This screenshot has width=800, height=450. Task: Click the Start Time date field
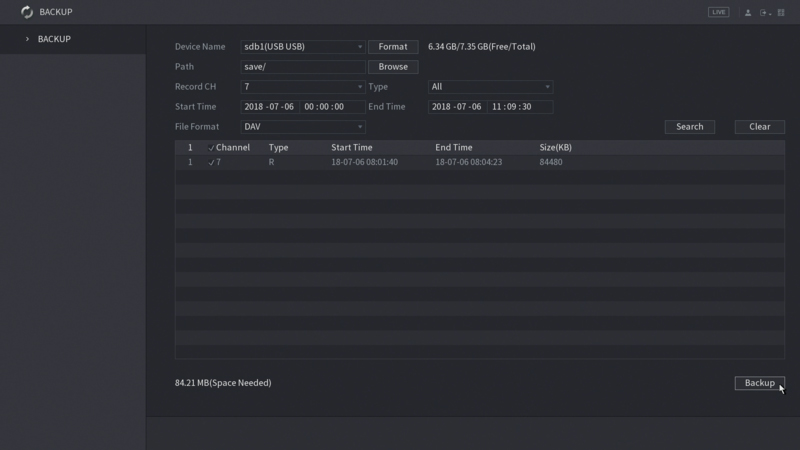tap(269, 107)
